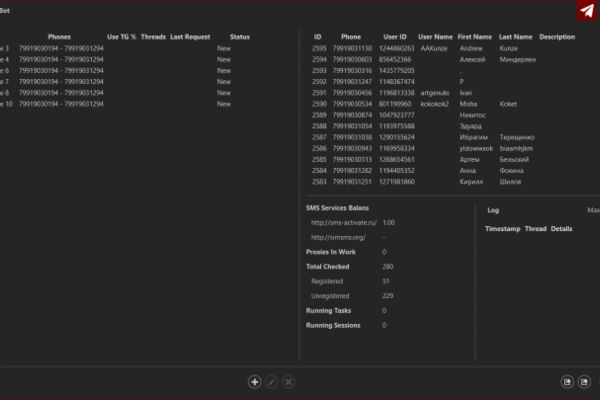
Task: Click the Proxies In Work label
Action: [x=331, y=252]
